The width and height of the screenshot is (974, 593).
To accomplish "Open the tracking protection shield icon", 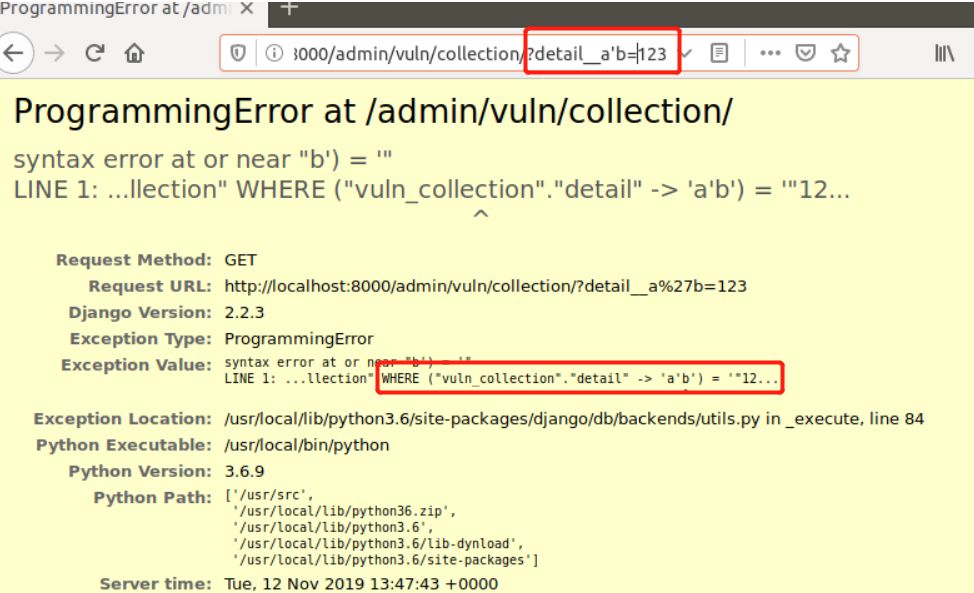I will point(238,53).
